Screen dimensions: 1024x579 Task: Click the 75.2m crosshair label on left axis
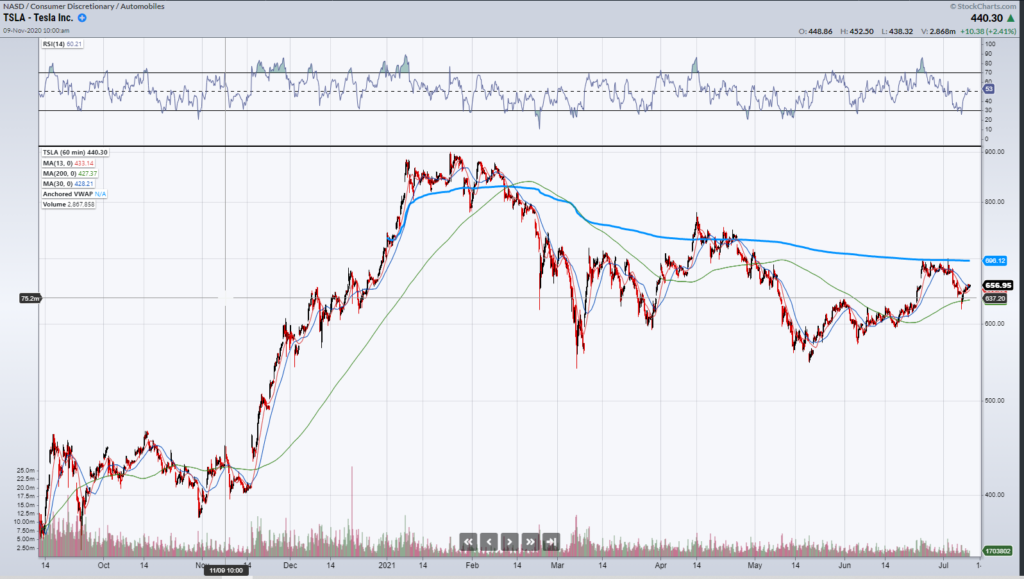[30, 298]
